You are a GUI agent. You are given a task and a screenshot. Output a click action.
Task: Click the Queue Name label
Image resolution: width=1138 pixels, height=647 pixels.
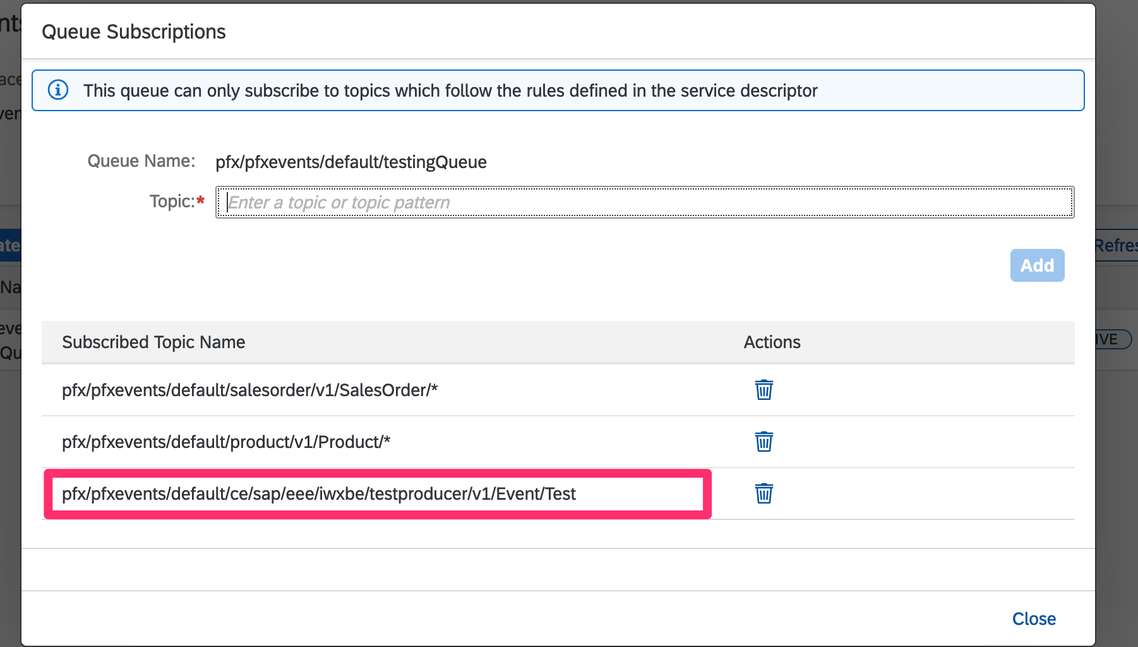point(141,161)
